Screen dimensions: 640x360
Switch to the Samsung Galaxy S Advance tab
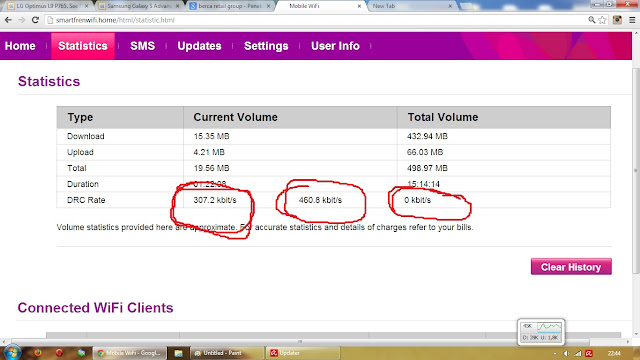tap(139, 6)
